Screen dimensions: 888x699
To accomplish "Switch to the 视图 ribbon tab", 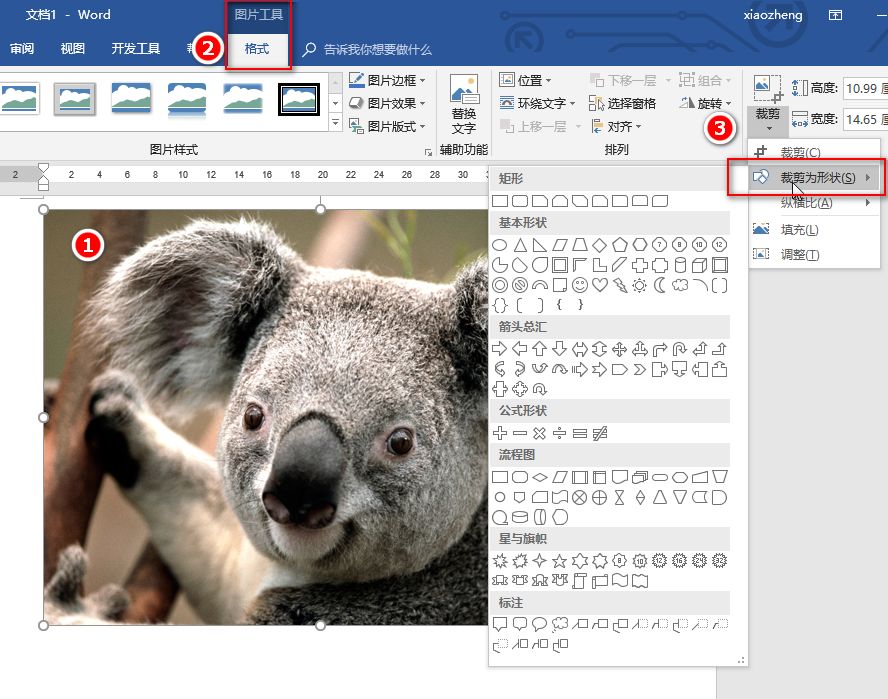I will [x=72, y=49].
